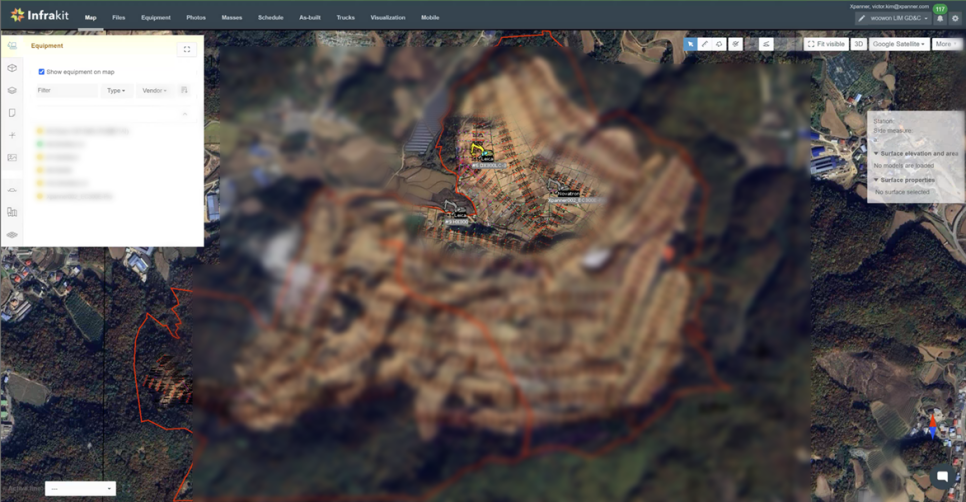Click the equipment Filter input field
Viewport: 966px width, 502px height.
66,91
